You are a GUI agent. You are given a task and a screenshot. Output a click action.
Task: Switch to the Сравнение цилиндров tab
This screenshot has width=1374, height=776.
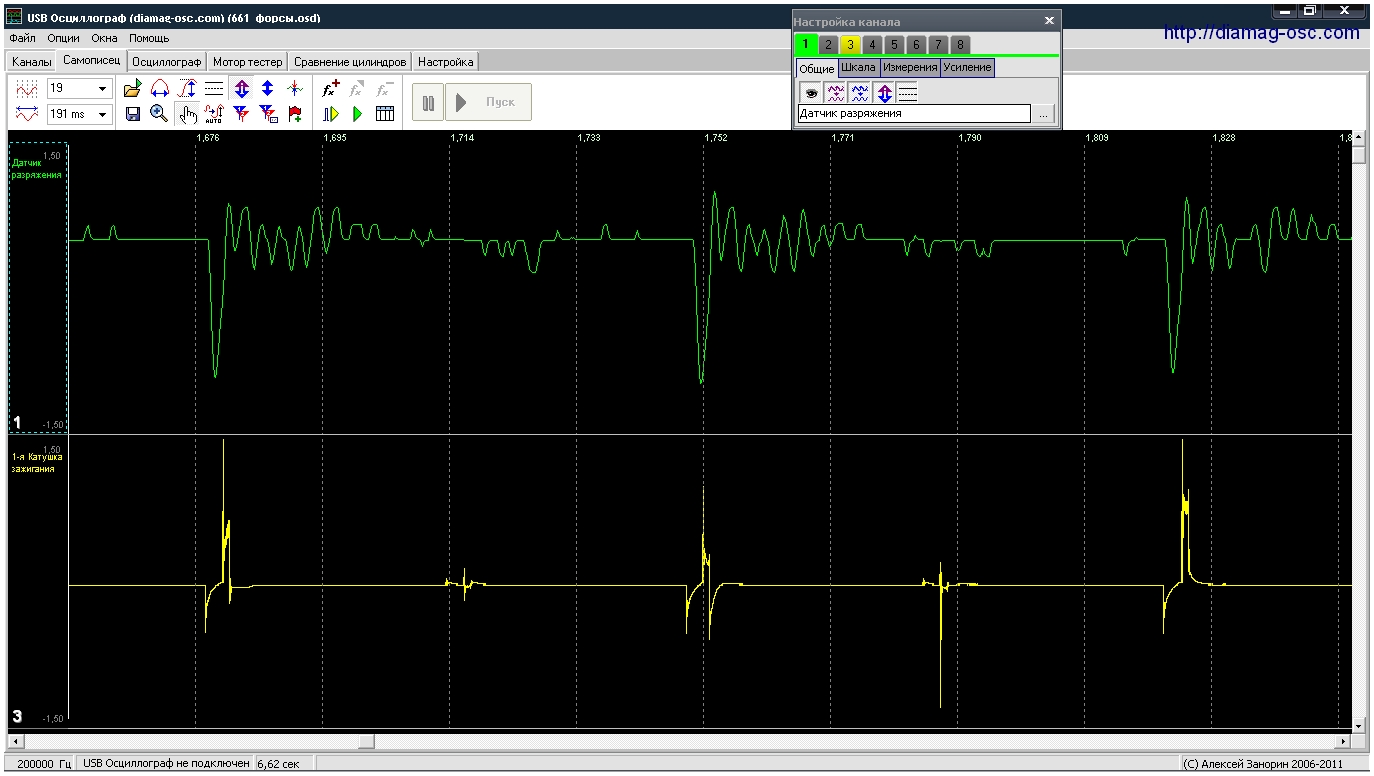pos(351,62)
